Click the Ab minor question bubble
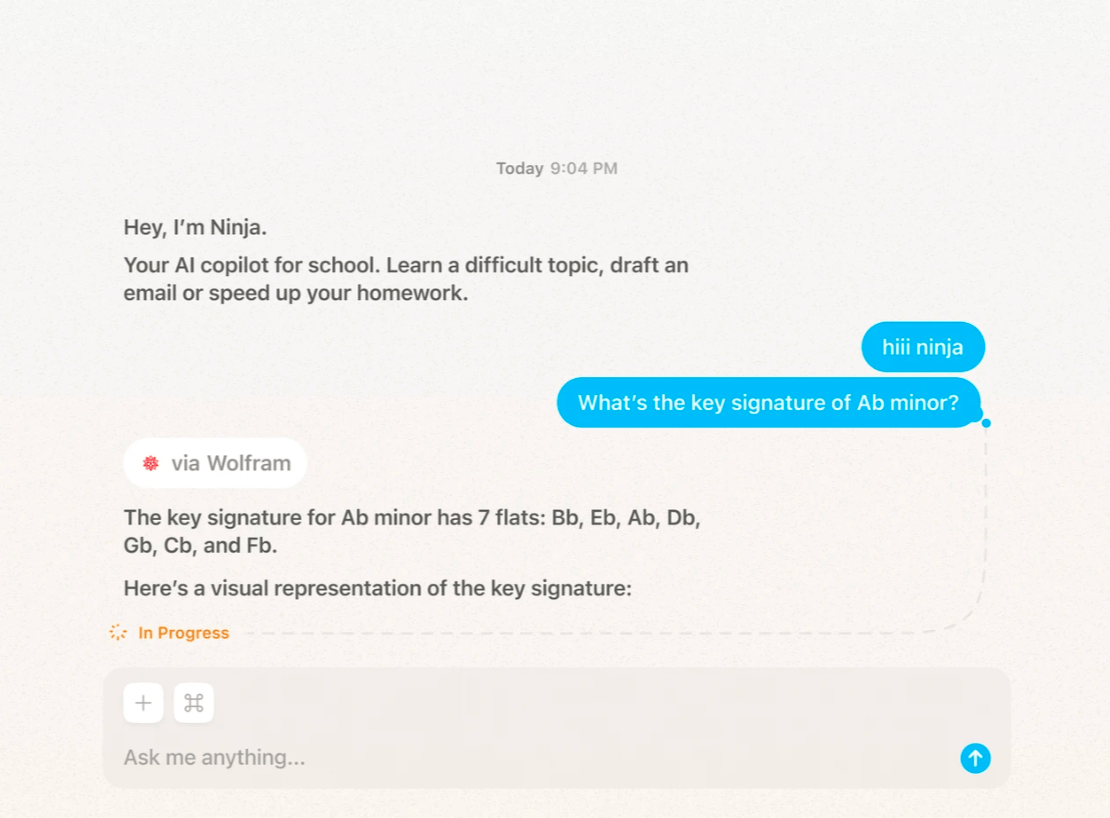The height and width of the screenshot is (818, 1110). pyautogui.click(x=768, y=402)
